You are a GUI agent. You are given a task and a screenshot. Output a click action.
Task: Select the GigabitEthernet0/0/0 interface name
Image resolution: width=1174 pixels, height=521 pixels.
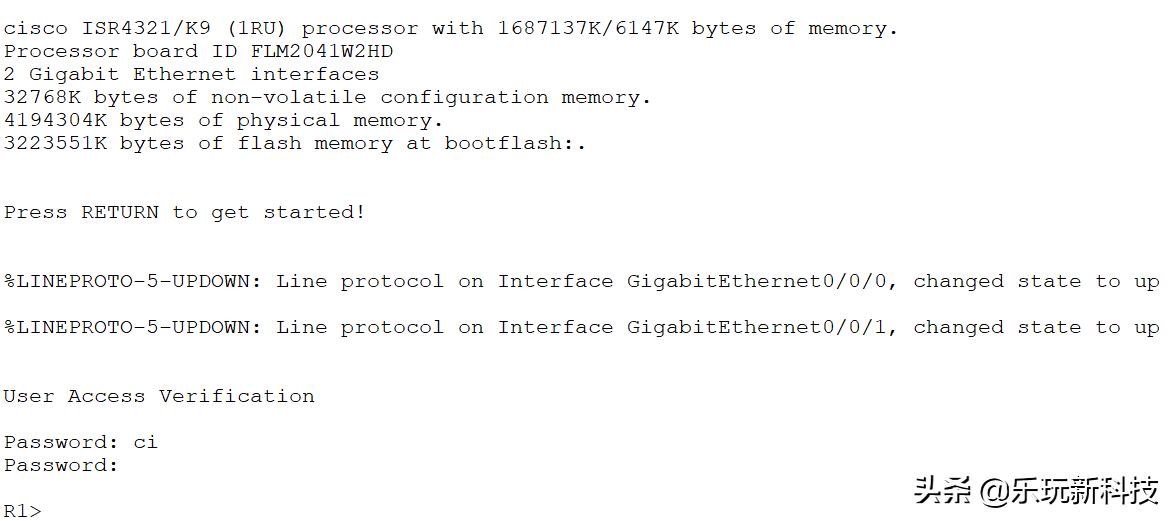pyautogui.click(x=755, y=282)
